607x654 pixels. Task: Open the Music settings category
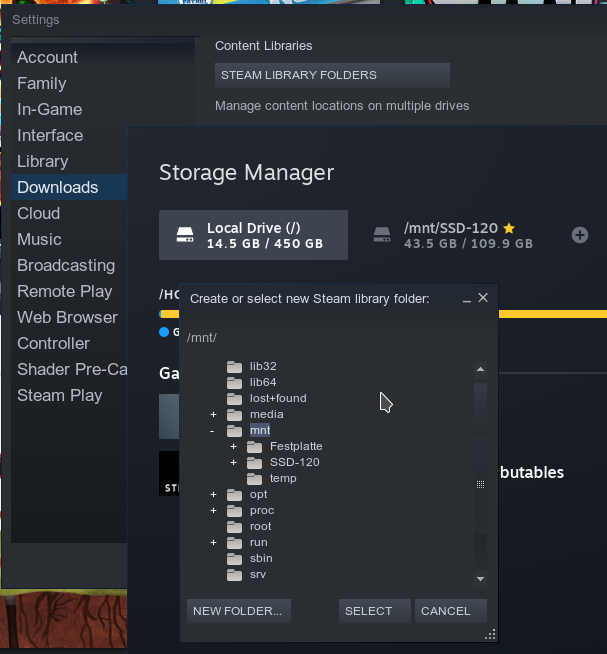[x=39, y=239]
